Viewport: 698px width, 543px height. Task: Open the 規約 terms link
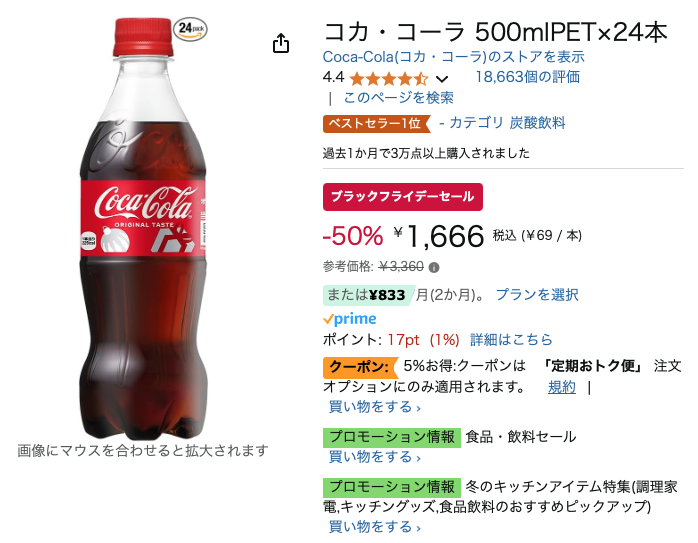pos(562,387)
